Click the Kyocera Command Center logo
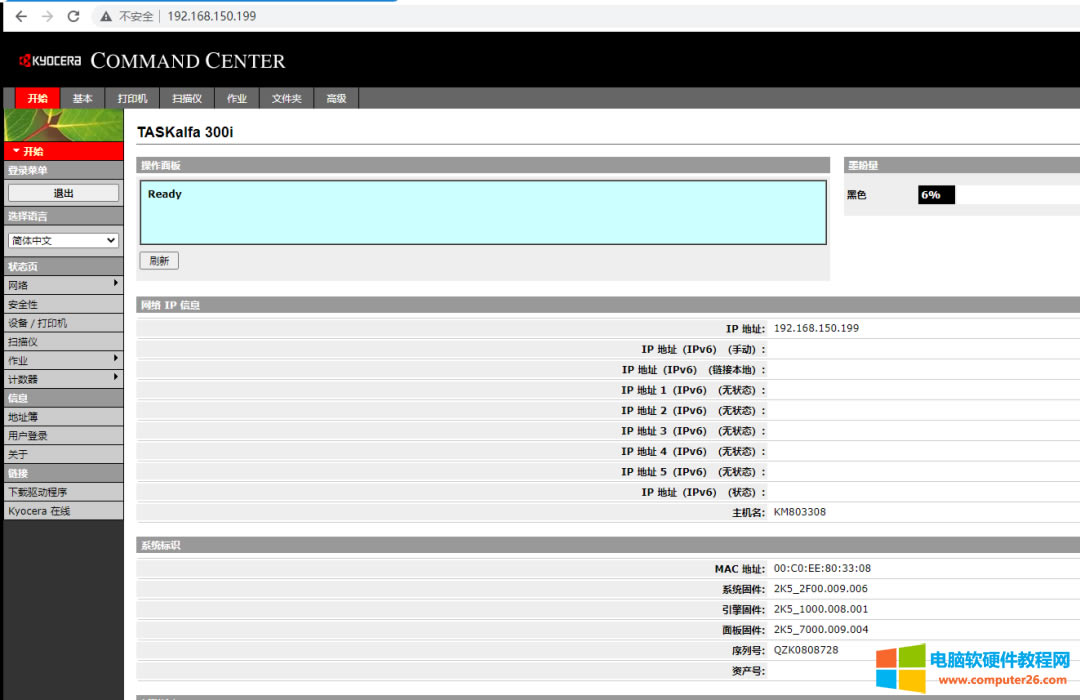The height and width of the screenshot is (700, 1080). click(x=152, y=61)
